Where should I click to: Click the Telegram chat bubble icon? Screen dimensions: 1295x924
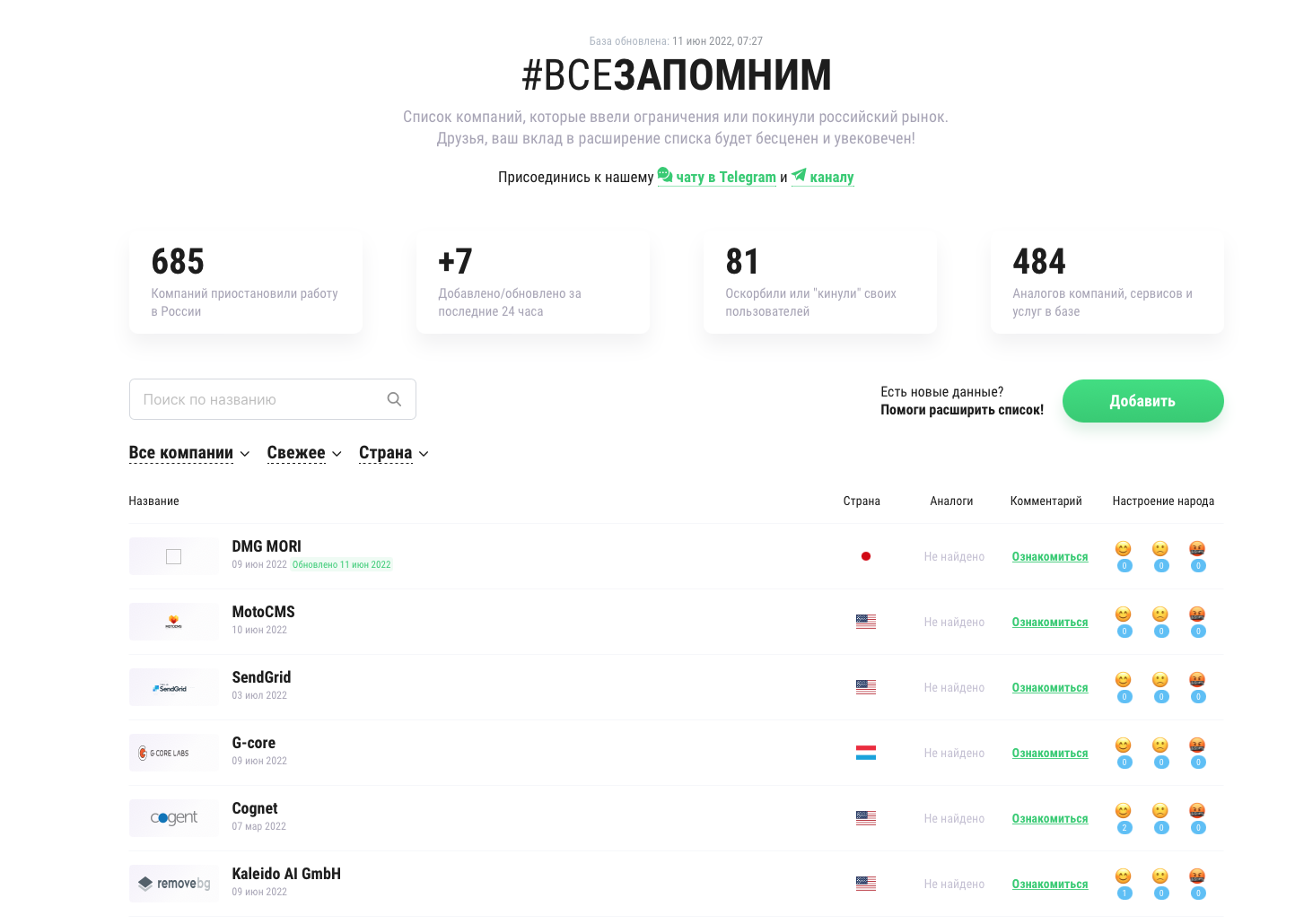665,175
